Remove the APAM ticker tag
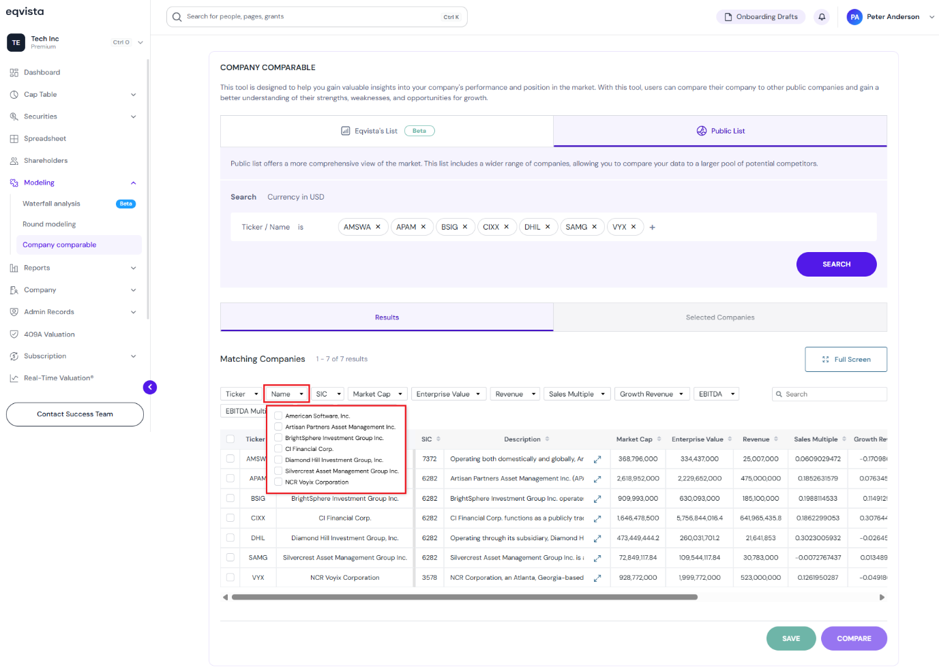The image size is (939, 669). (x=423, y=227)
